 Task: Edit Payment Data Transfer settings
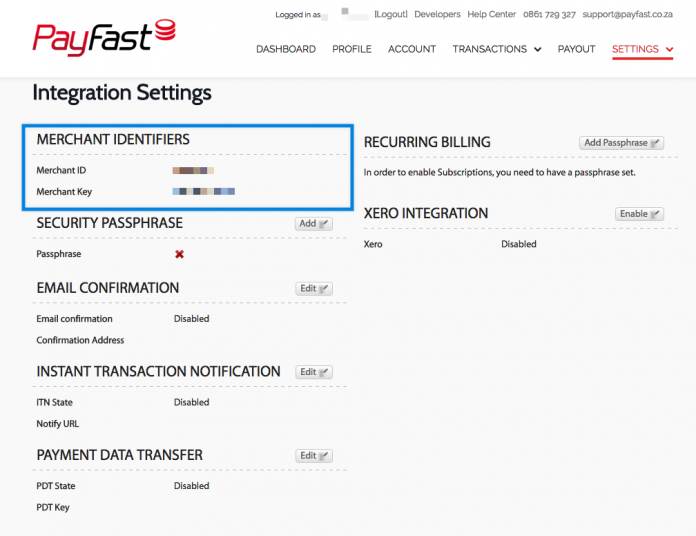tap(314, 456)
